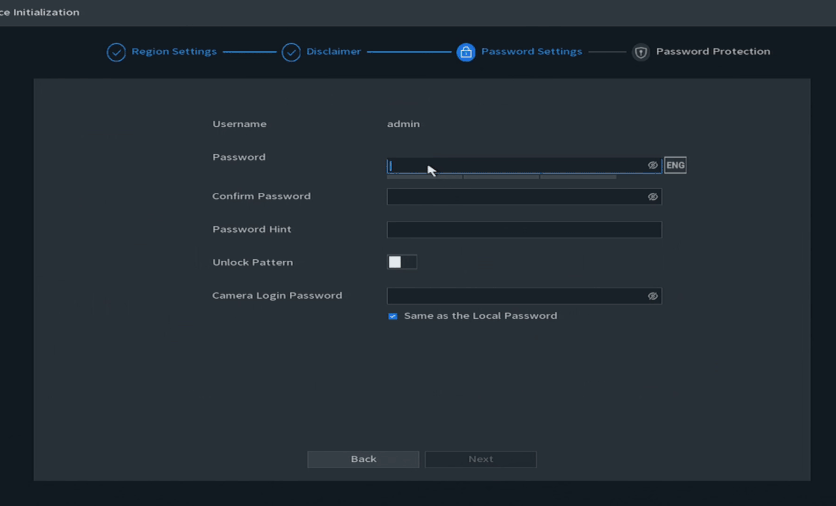Reveal Confirm Password using its eye icon
This screenshot has width=836, height=506.
653,197
